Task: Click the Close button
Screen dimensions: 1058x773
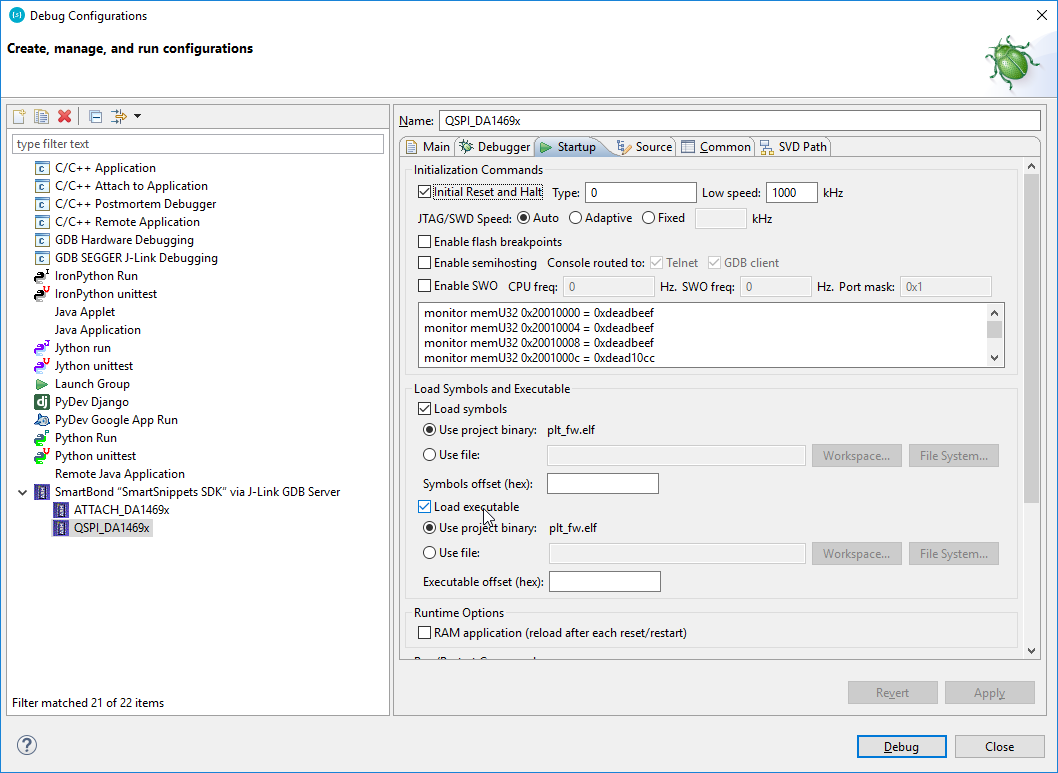Action: coord(999,747)
